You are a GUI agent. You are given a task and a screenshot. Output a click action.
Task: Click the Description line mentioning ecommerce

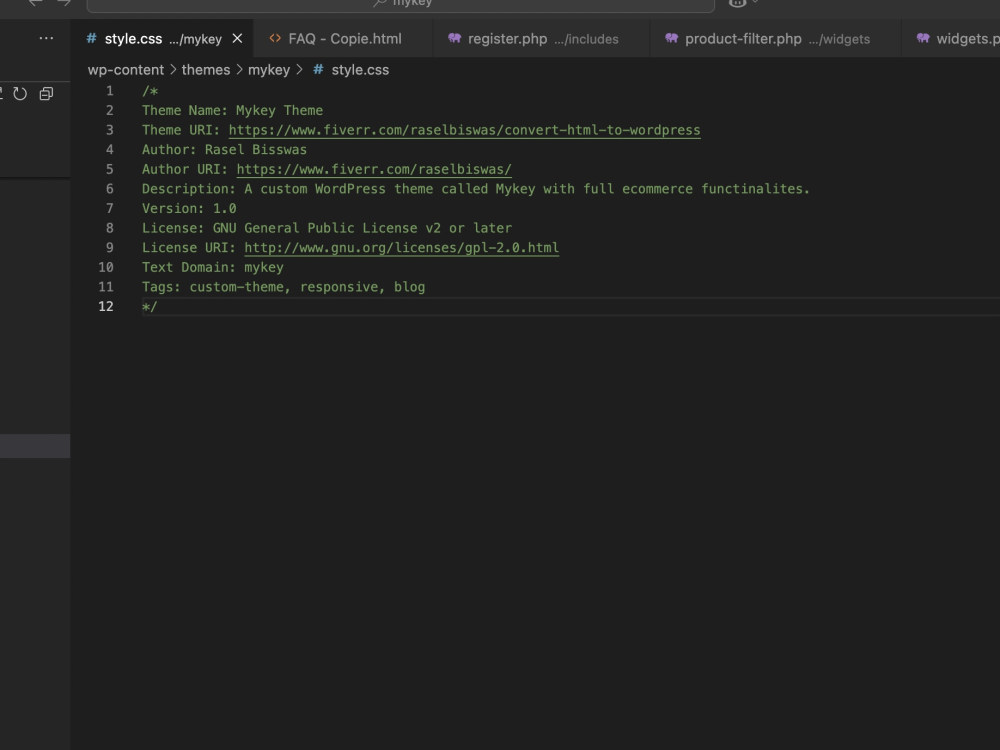tap(475, 189)
